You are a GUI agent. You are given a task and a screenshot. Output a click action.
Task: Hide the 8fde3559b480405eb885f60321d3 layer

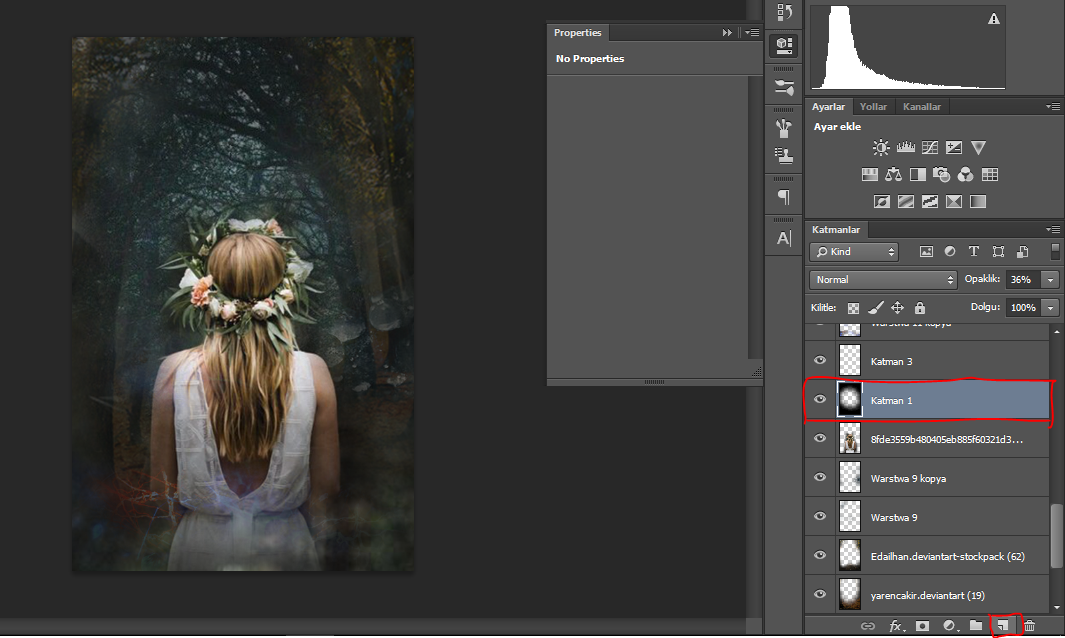coord(820,438)
